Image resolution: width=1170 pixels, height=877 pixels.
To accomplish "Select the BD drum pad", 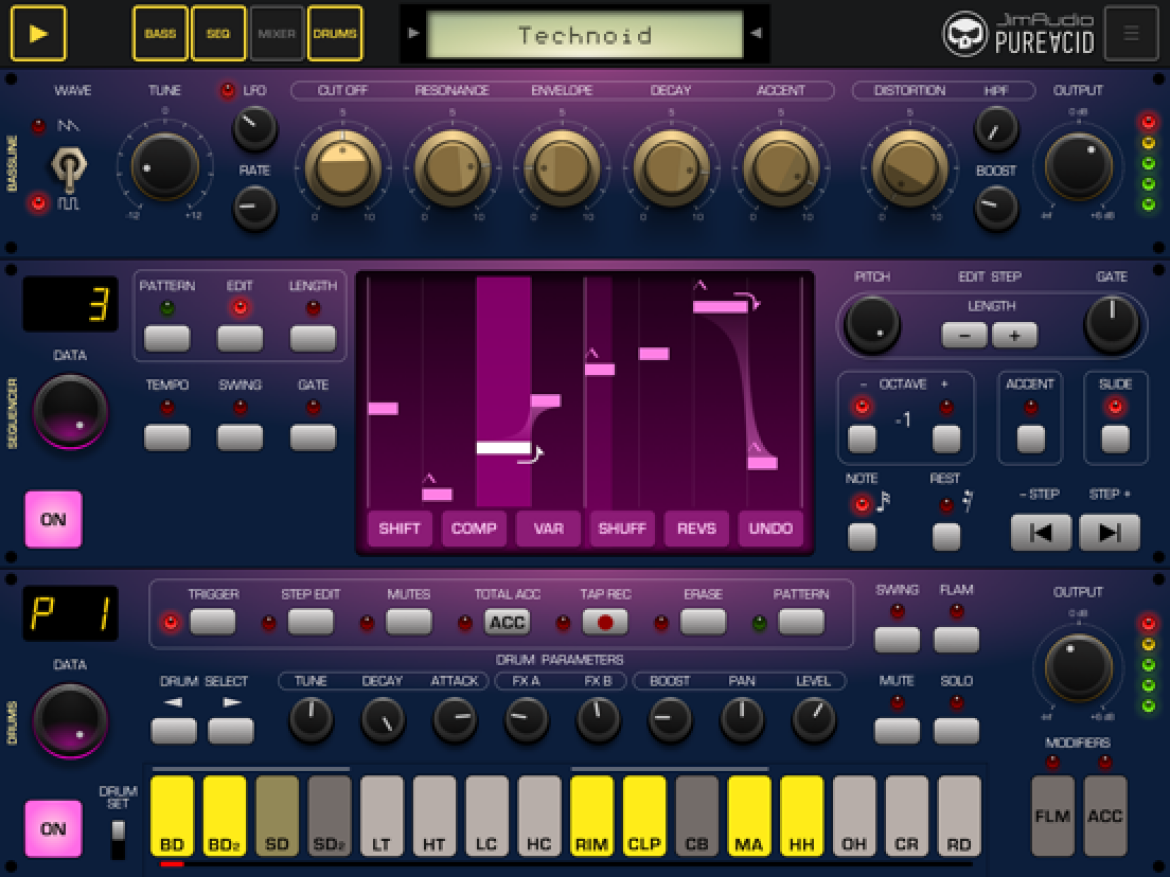I will click(x=172, y=815).
